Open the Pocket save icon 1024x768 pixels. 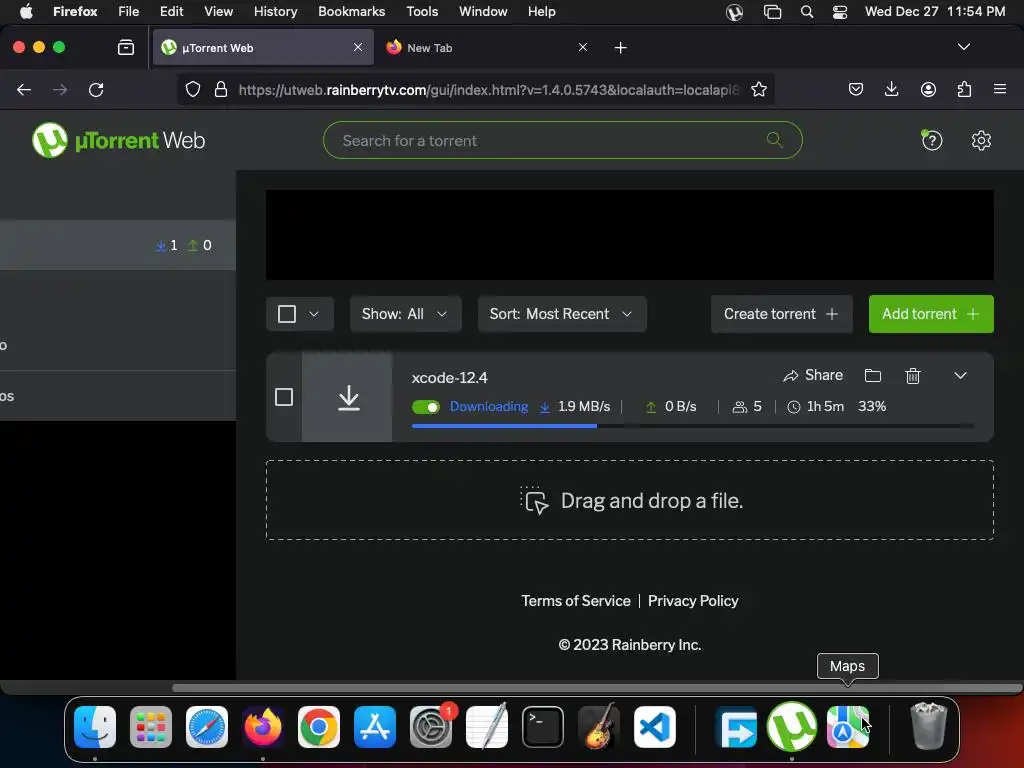[856, 89]
